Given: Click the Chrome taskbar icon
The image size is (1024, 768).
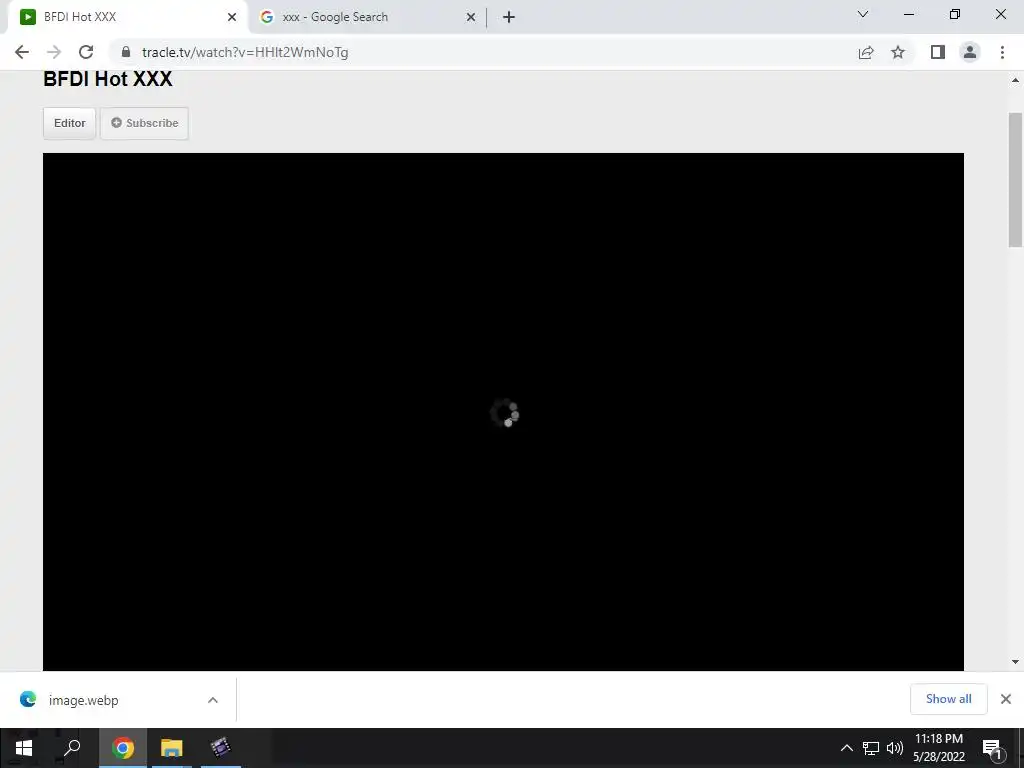Looking at the screenshot, I should (x=123, y=748).
